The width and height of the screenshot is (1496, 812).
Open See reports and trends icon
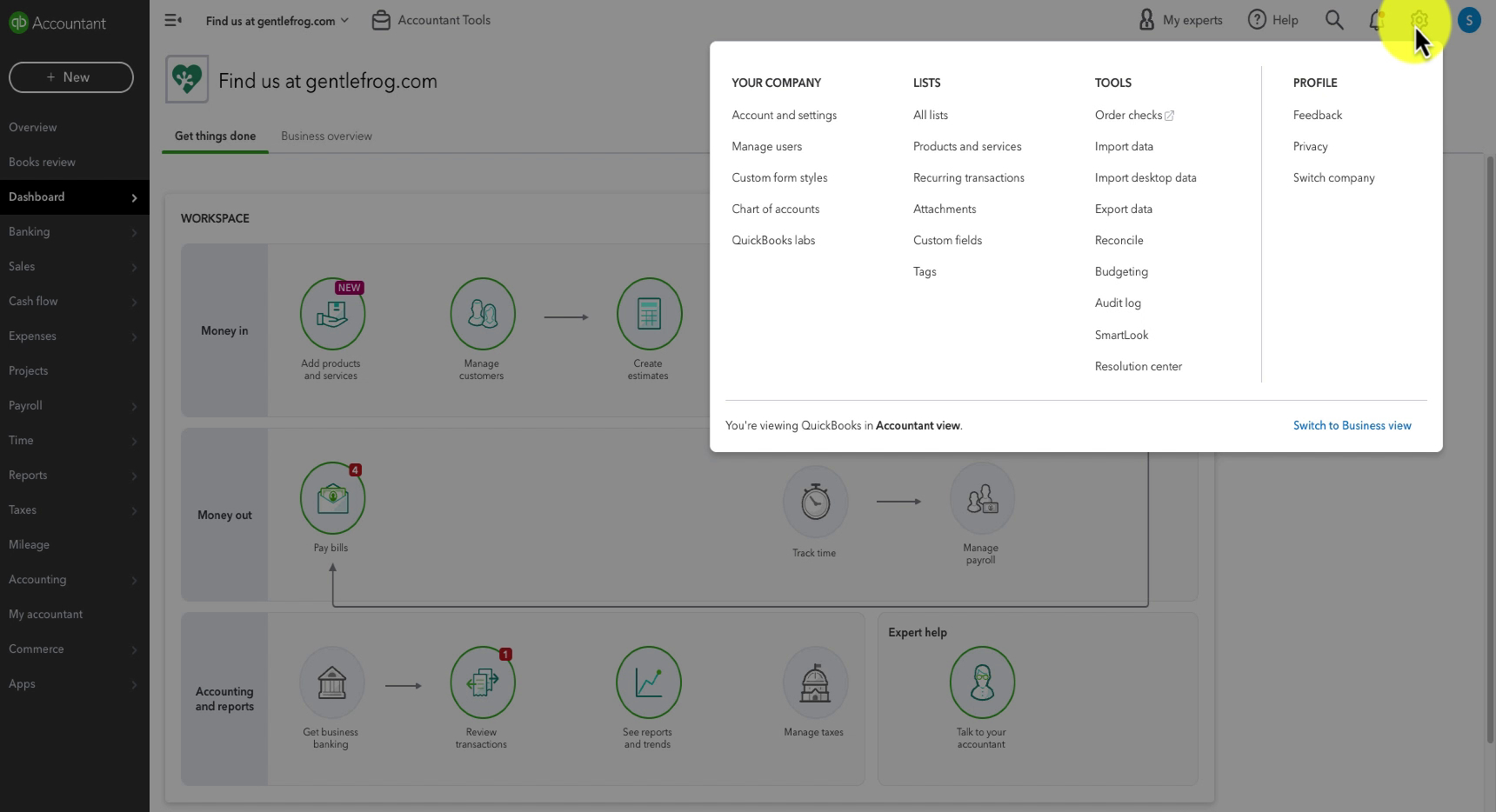[x=649, y=682]
